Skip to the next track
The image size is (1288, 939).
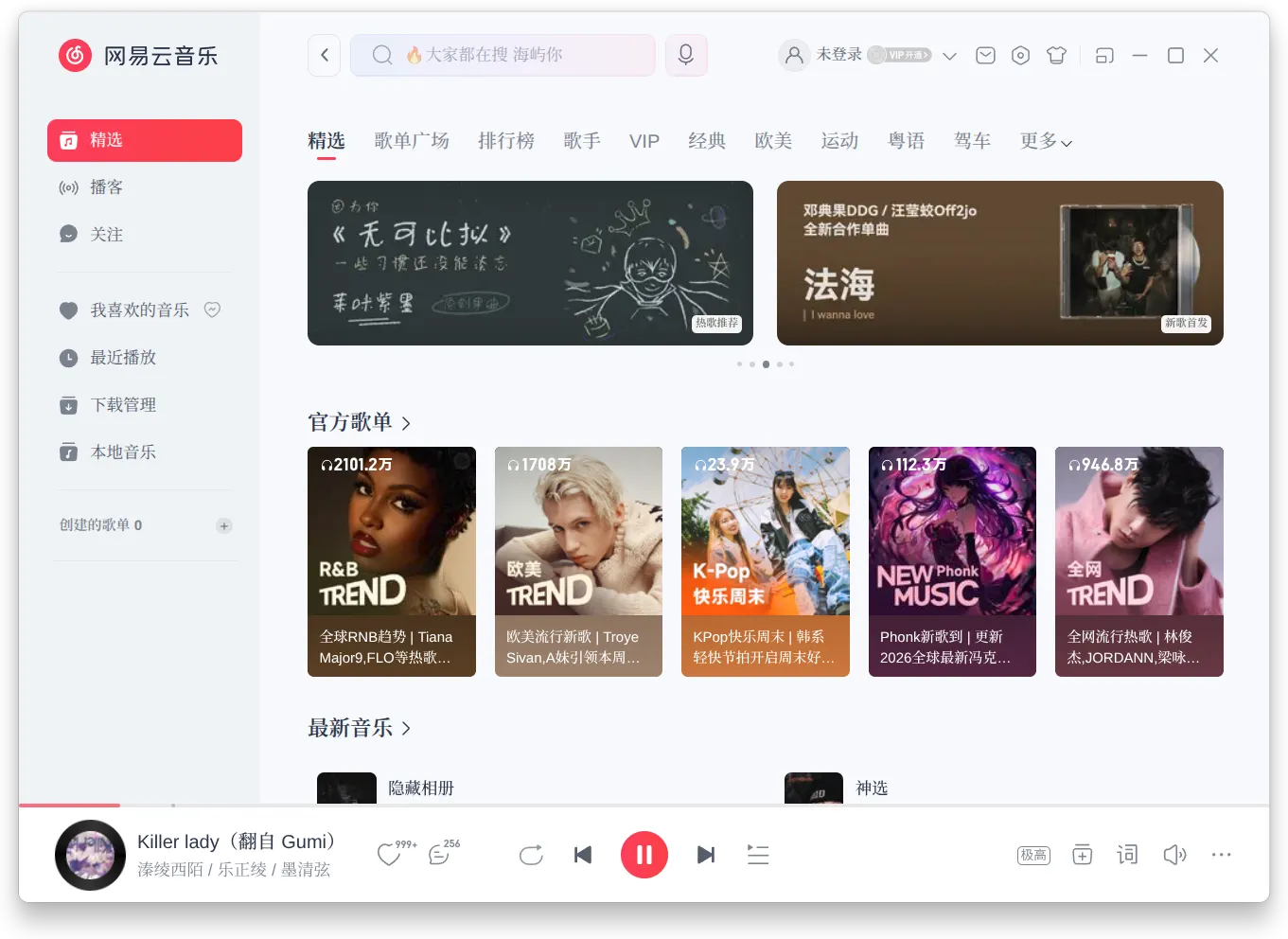click(706, 855)
